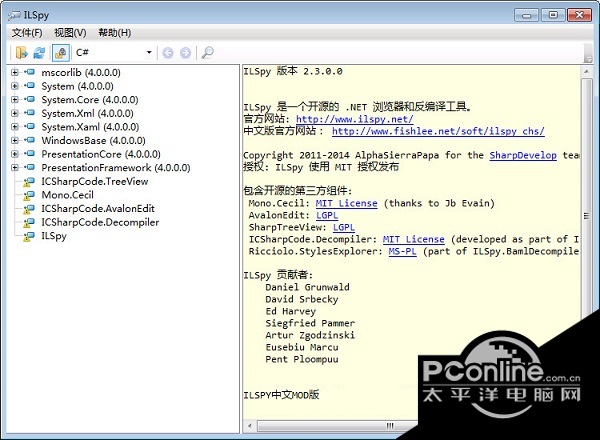Click the PresentationFramework assembly icon
600x440 pixels.
[29, 167]
